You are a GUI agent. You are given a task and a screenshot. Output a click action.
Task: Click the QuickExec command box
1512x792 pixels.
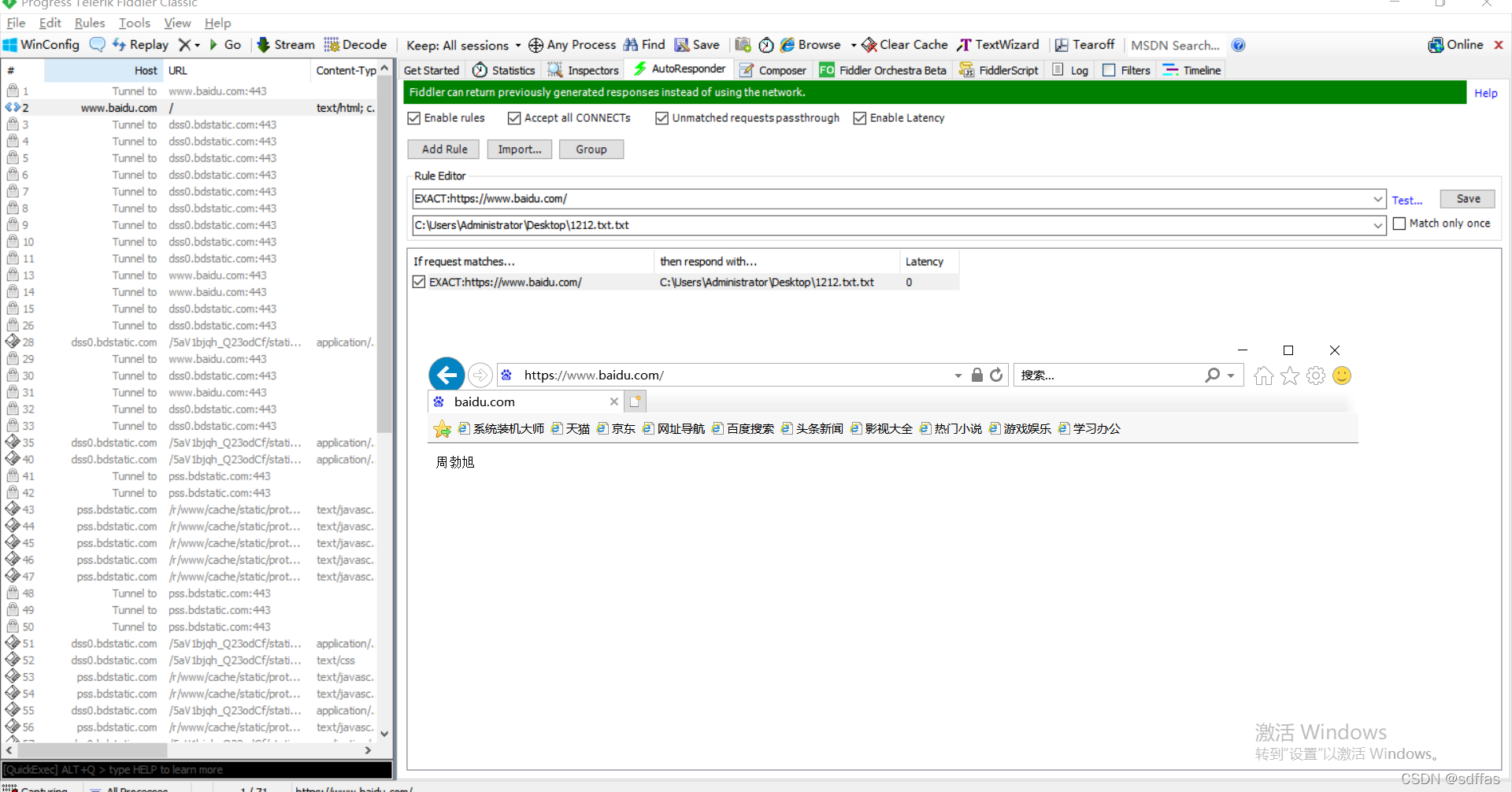tap(197, 770)
